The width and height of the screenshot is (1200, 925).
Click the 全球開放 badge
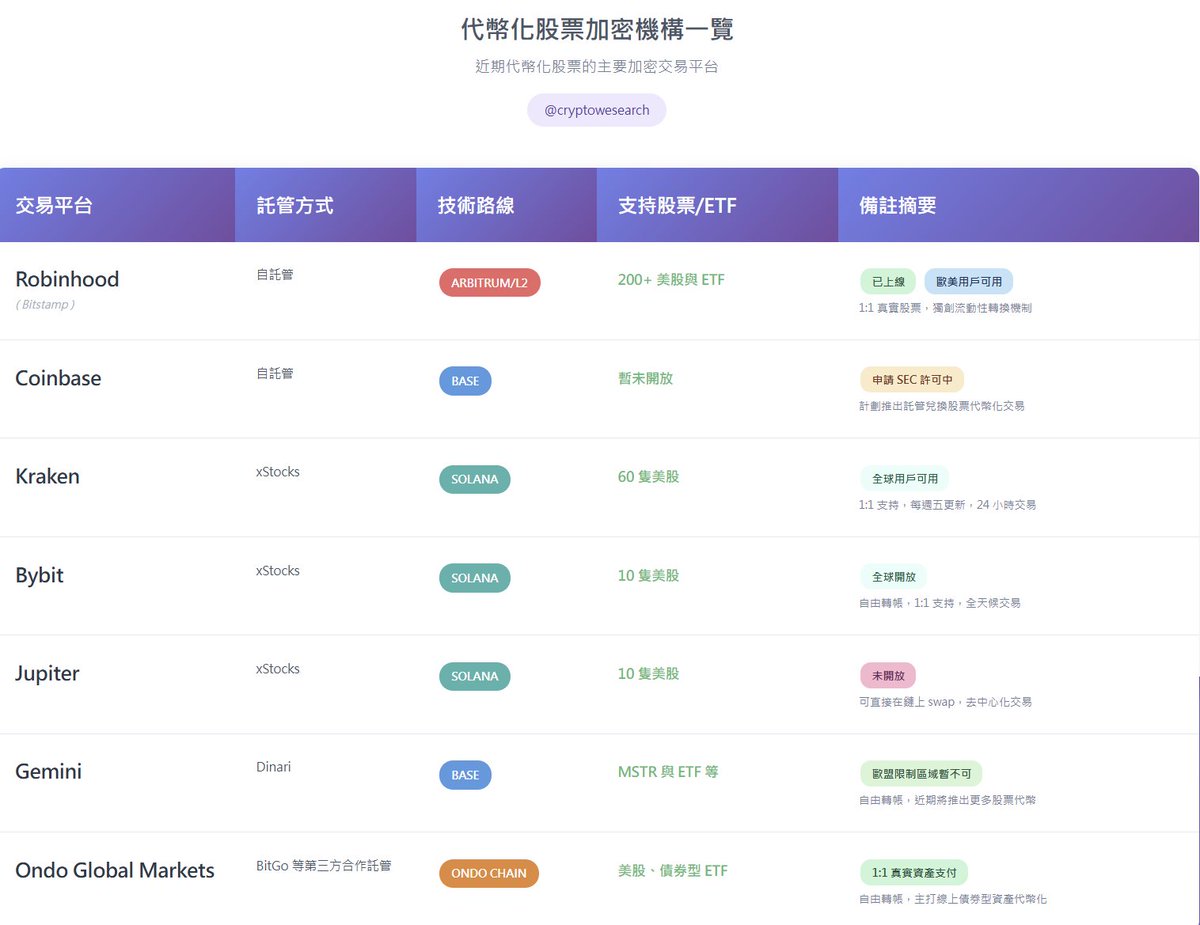click(x=894, y=577)
